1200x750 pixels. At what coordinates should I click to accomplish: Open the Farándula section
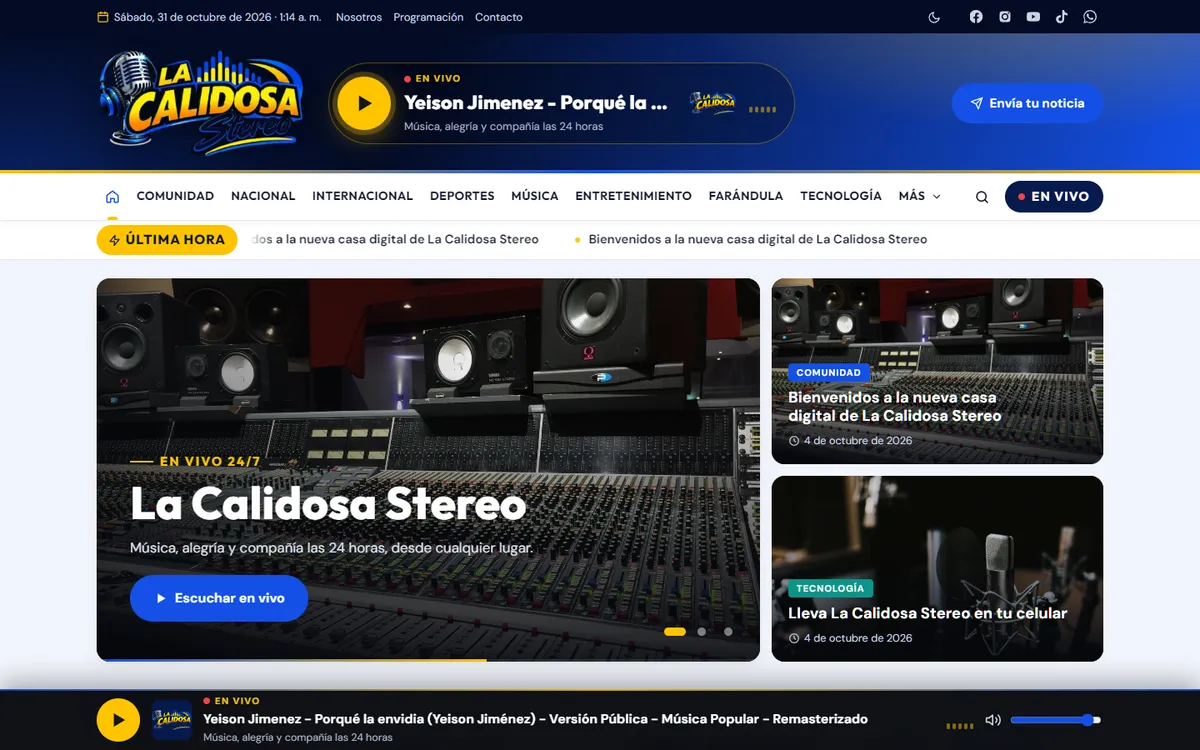click(746, 196)
